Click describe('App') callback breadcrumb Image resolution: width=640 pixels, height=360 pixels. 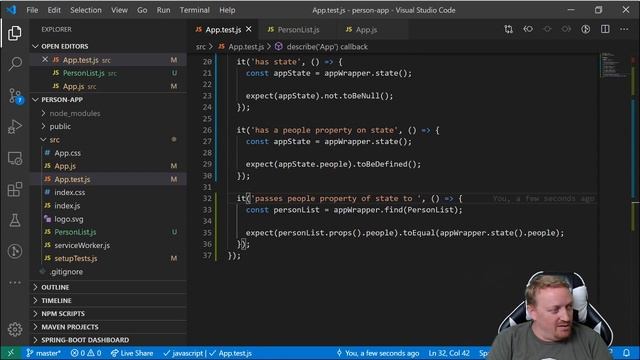click(x=327, y=47)
